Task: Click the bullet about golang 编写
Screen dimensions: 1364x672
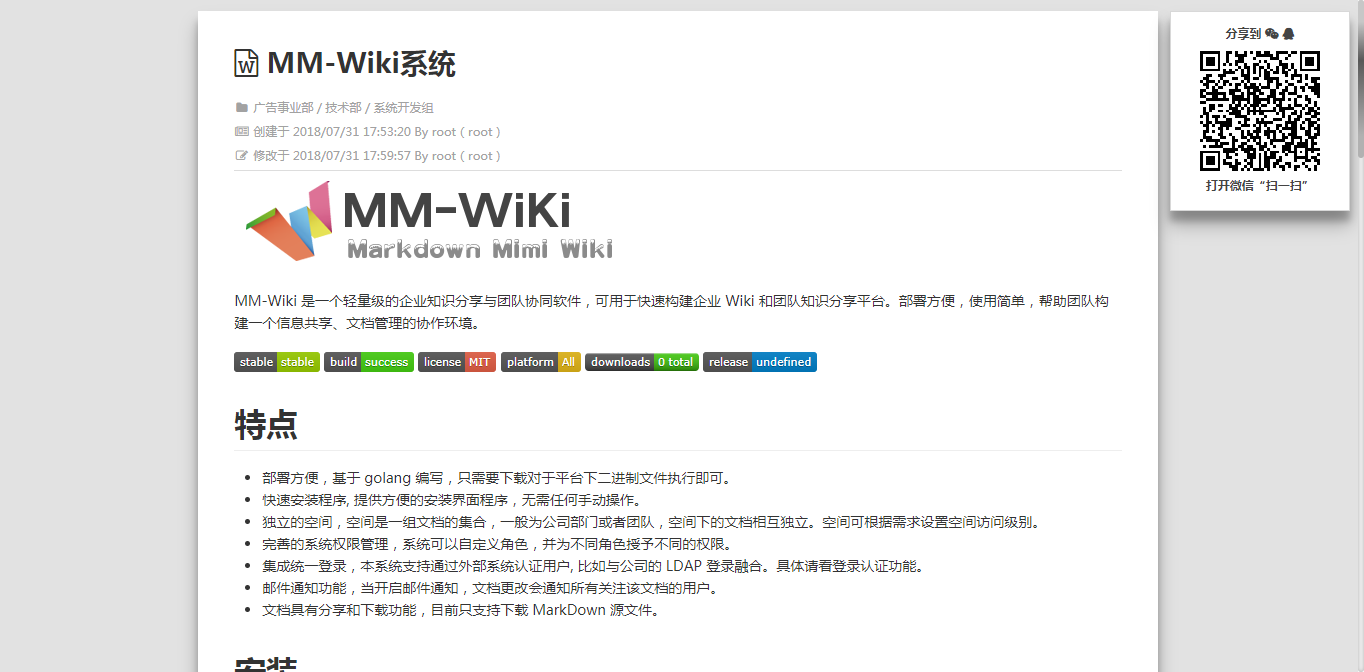Action: coord(497,478)
